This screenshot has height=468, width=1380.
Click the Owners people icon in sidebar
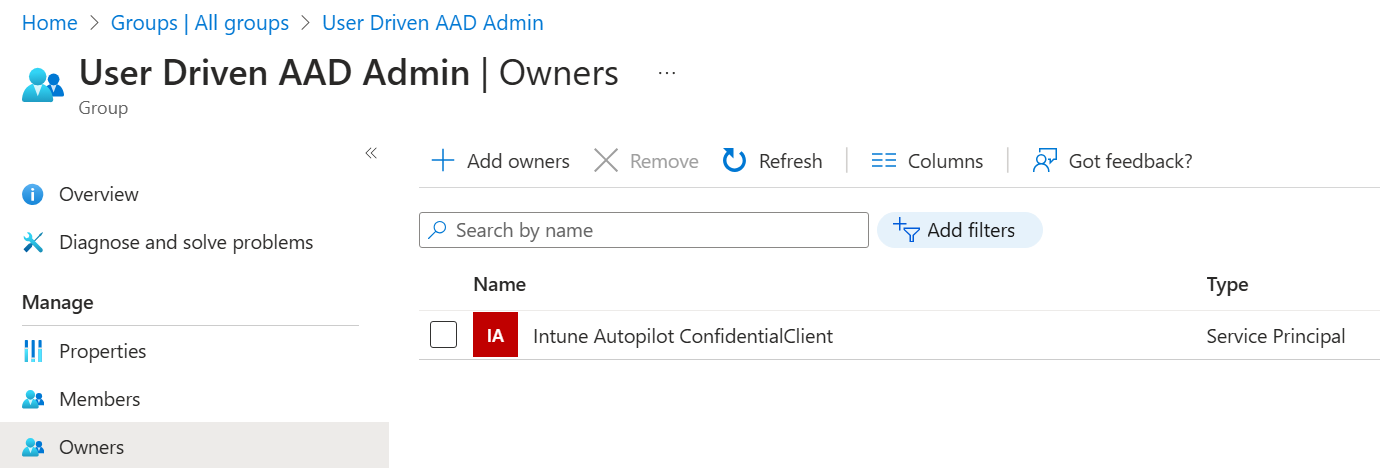pos(33,447)
